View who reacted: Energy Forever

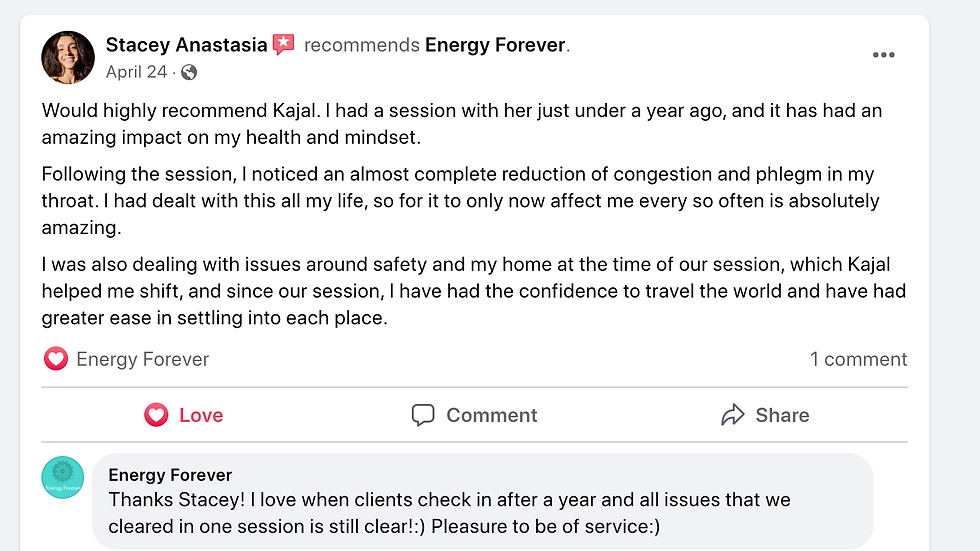click(x=142, y=359)
